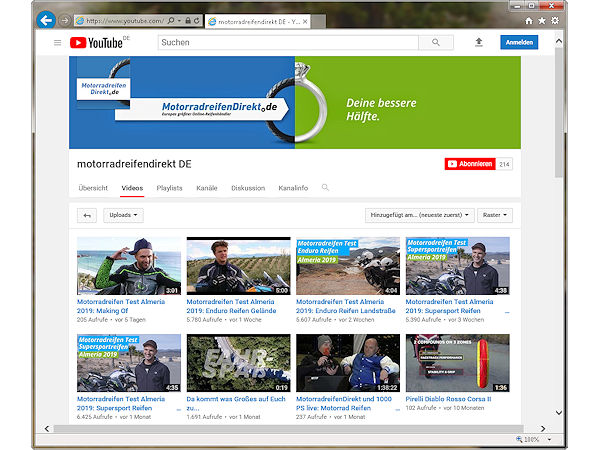Click 'Pirelli Diablo Rosso Corsa II' title
The width and height of the screenshot is (600, 450).
tap(448, 399)
